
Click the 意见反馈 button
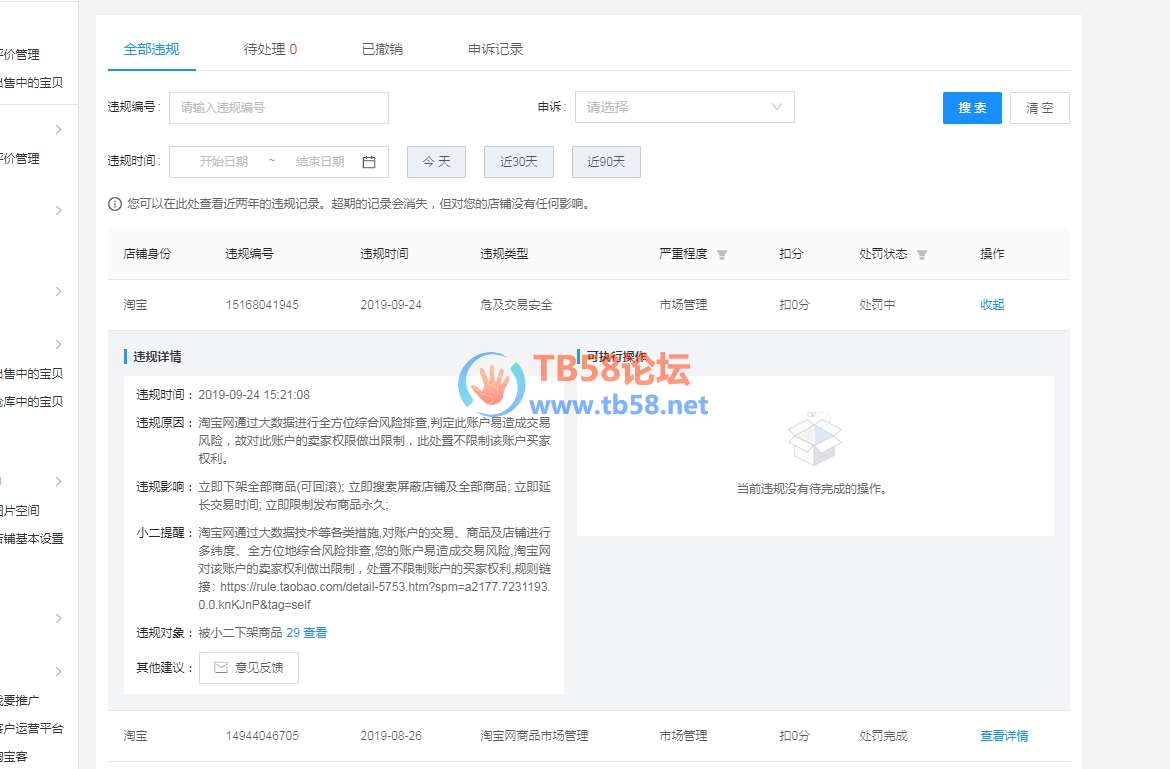point(248,668)
